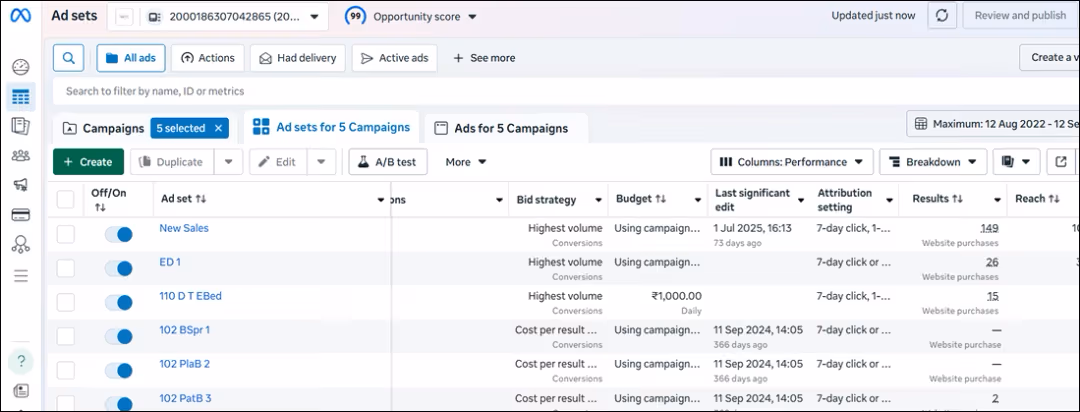Click the news feed icon at sidebar bottom

pos(21,391)
